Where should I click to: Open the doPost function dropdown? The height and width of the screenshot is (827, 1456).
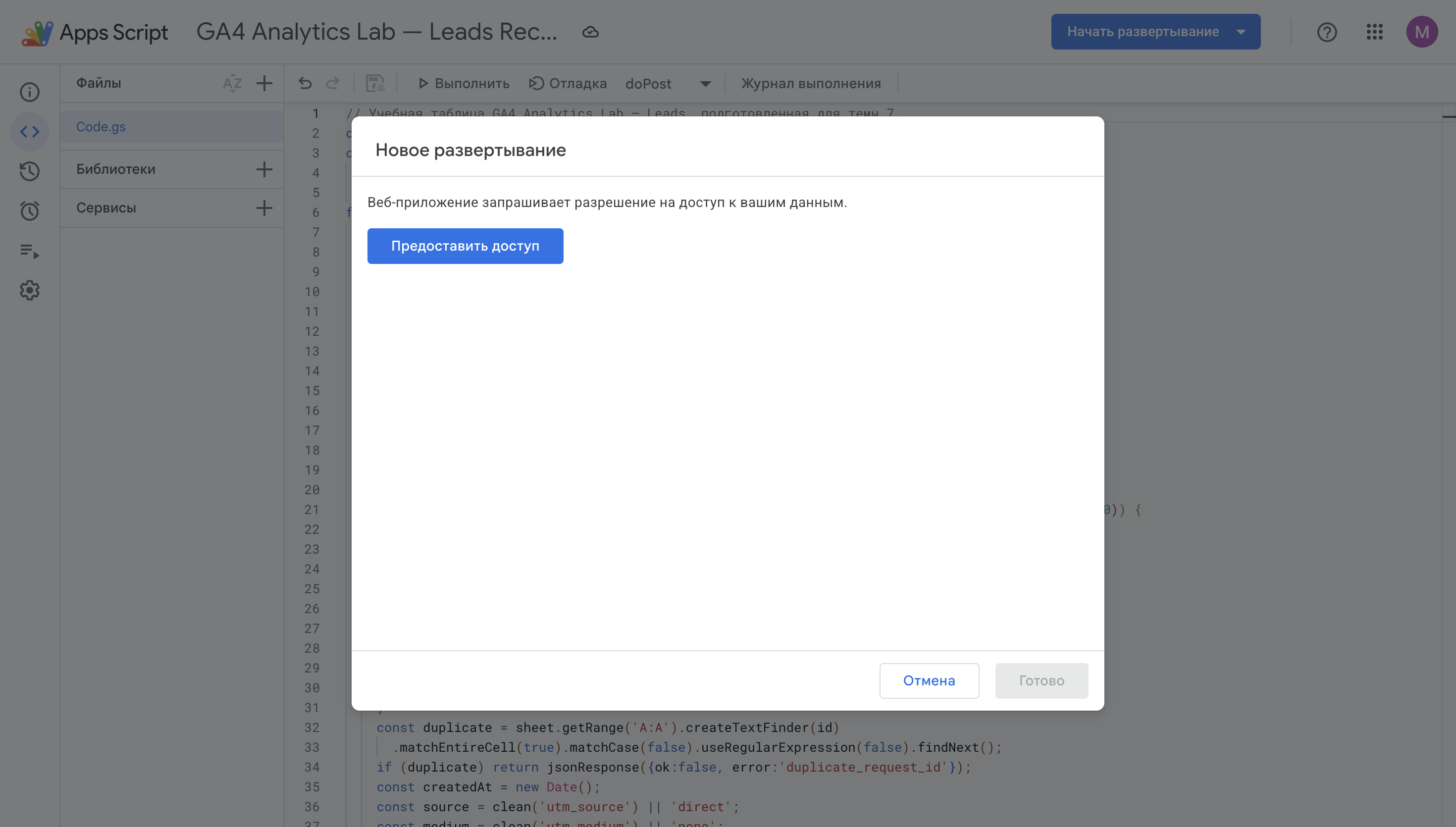(669, 84)
